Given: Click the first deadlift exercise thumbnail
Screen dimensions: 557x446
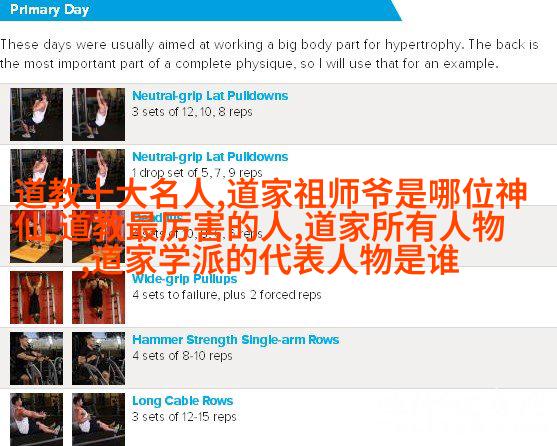Looking at the screenshot, I should pyautogui.click(x=37, y=236).
